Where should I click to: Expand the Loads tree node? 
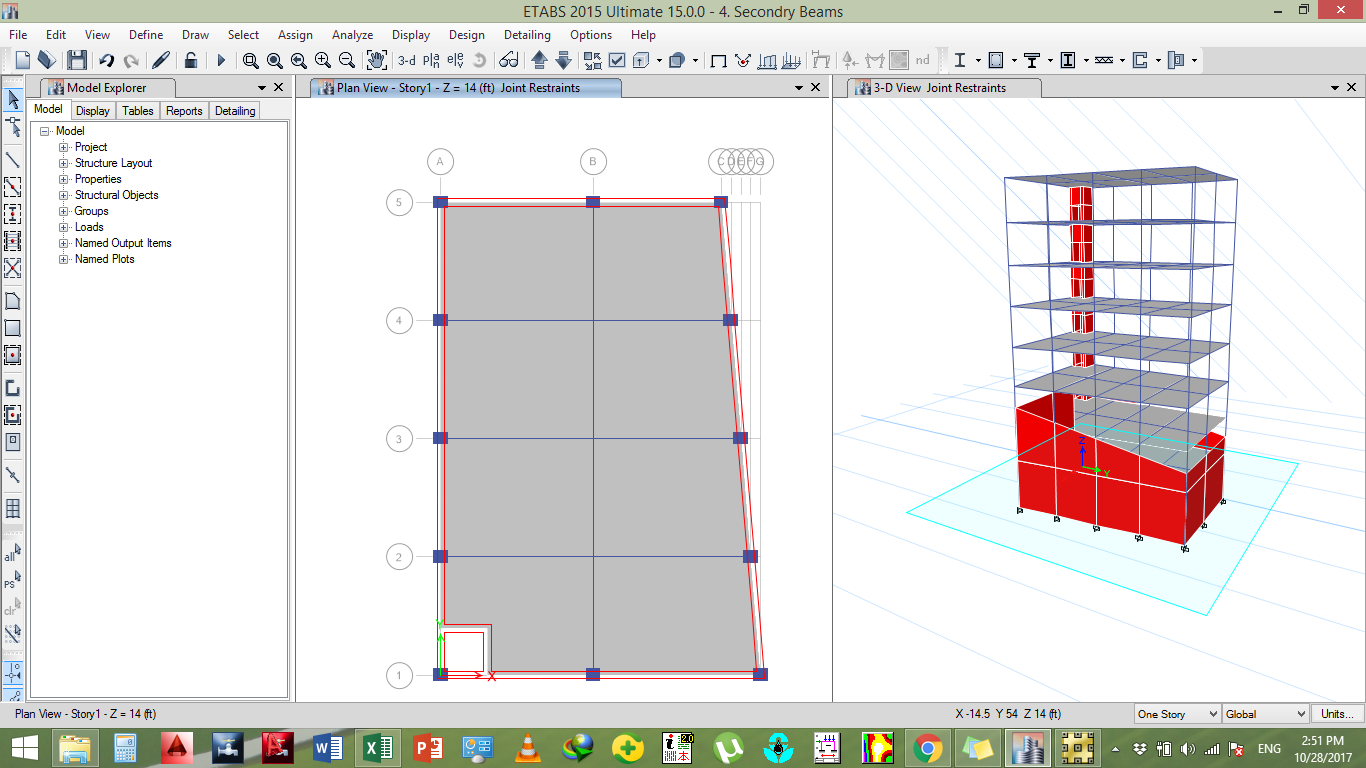pos(64,227)
